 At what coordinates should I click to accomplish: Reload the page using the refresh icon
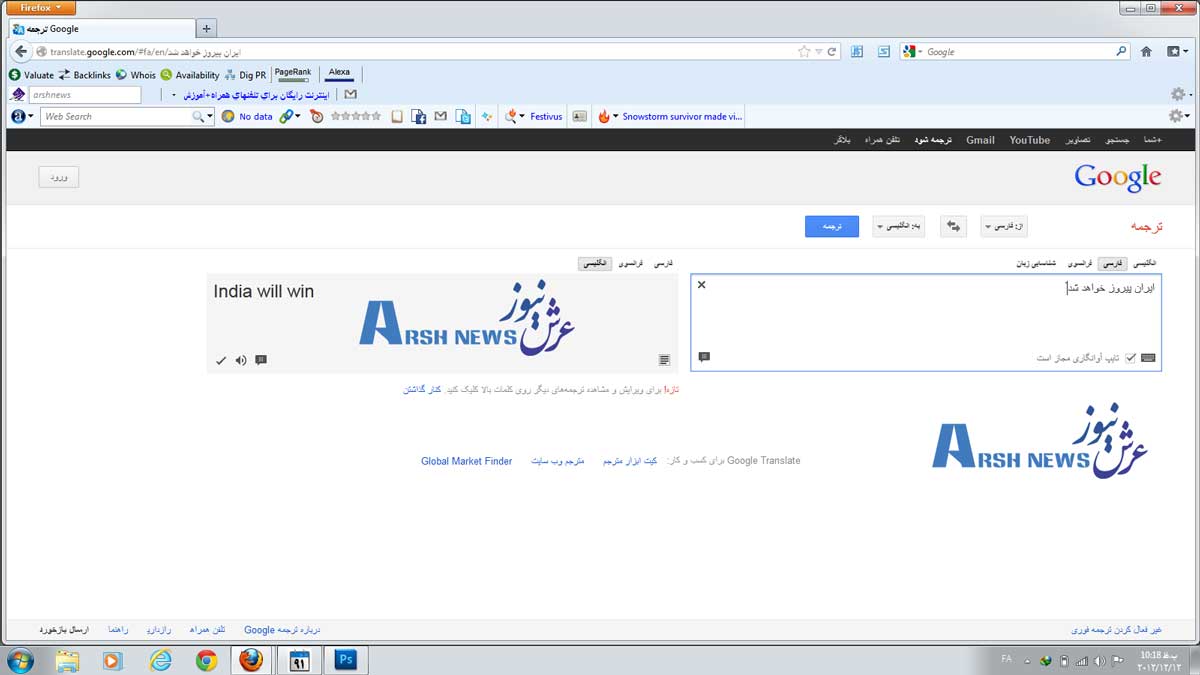[x=831, y=52]
